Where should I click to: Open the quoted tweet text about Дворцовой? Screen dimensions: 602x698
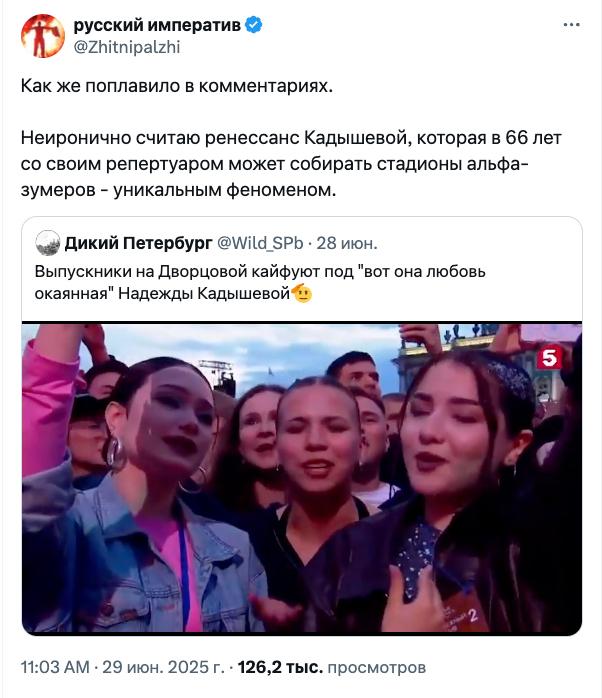coord(260,282)
